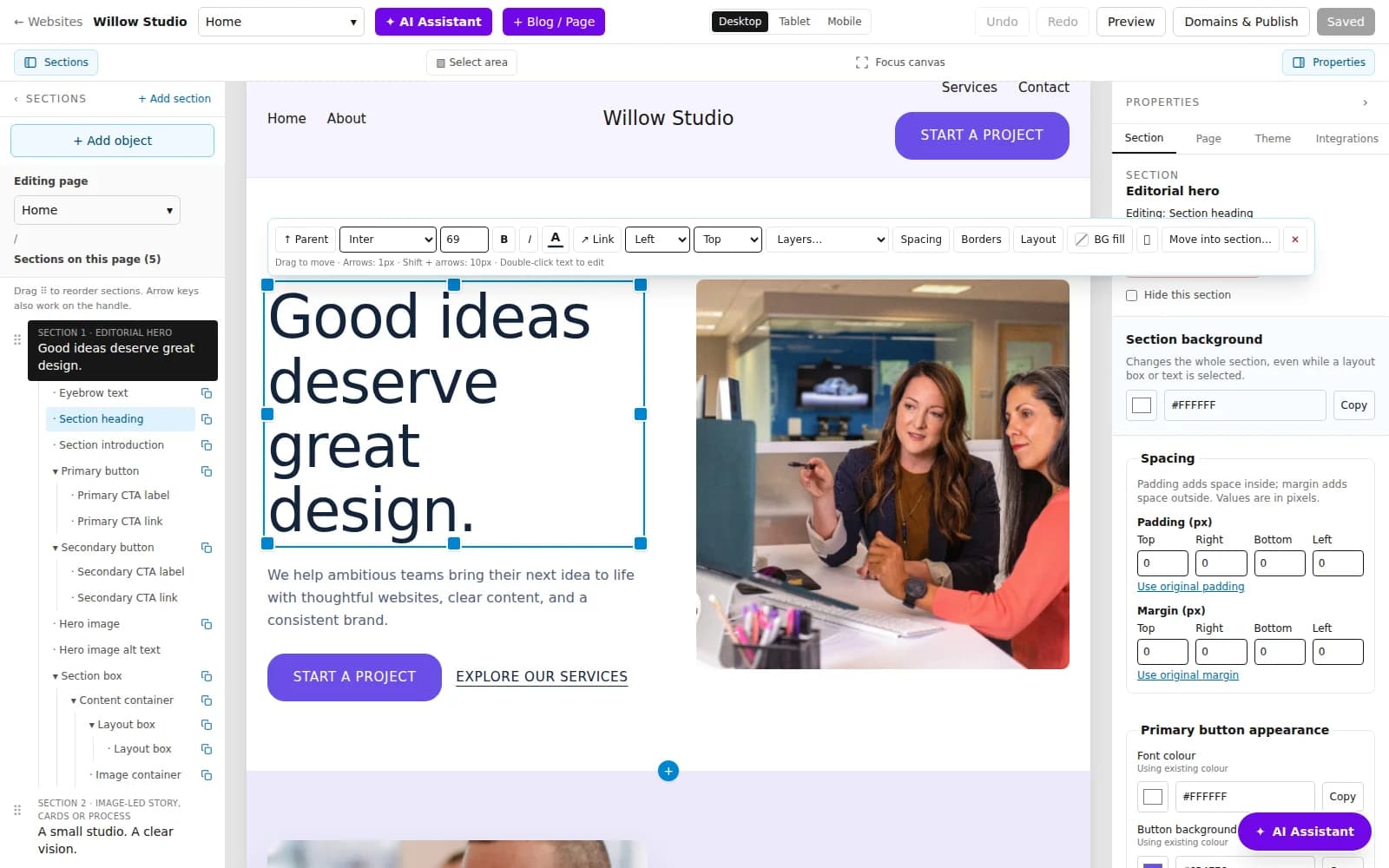Click the copy icon beside Content container

[207, 700]
